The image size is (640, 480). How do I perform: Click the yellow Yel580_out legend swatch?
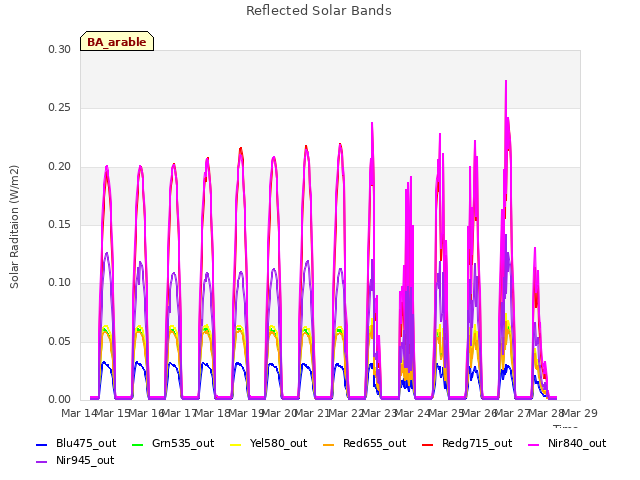236,445
